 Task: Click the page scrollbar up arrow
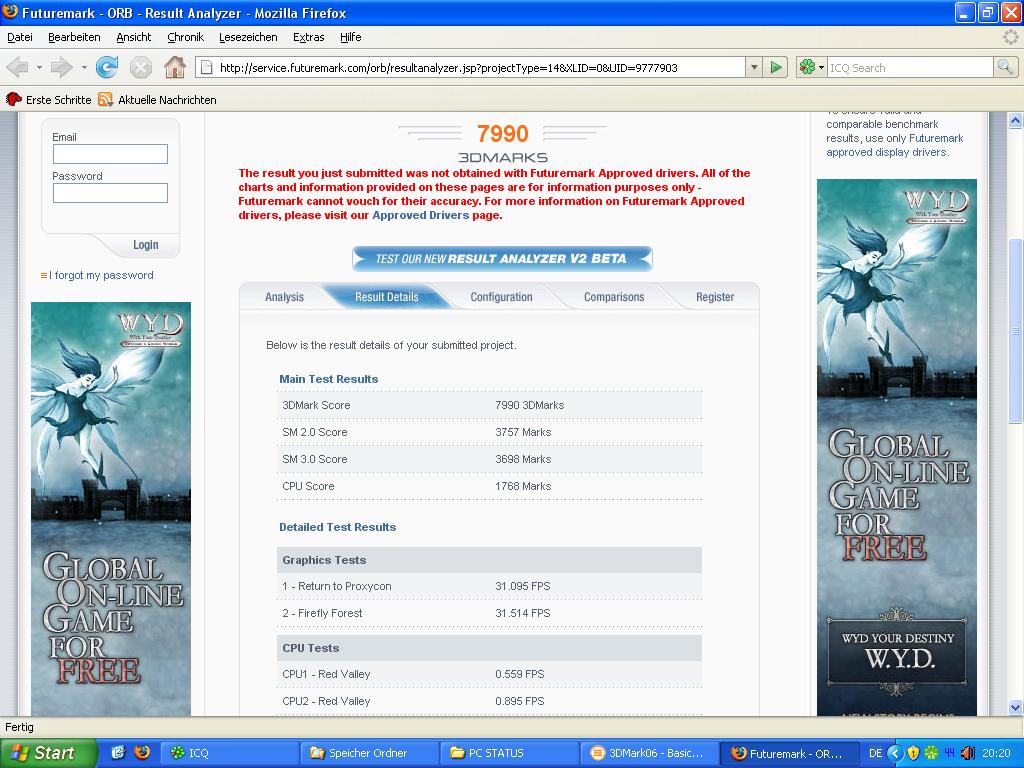pos(1015,120)
